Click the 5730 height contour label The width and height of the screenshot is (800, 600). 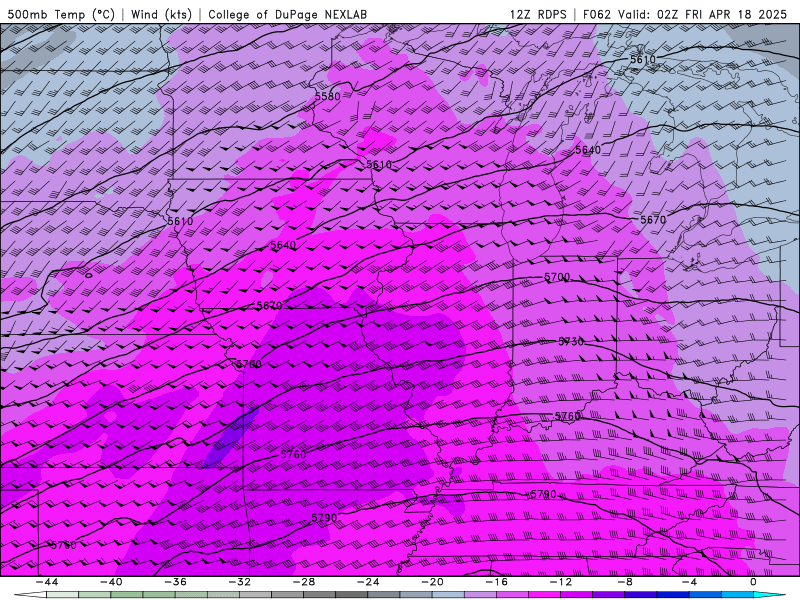click(x=571, y=341)
